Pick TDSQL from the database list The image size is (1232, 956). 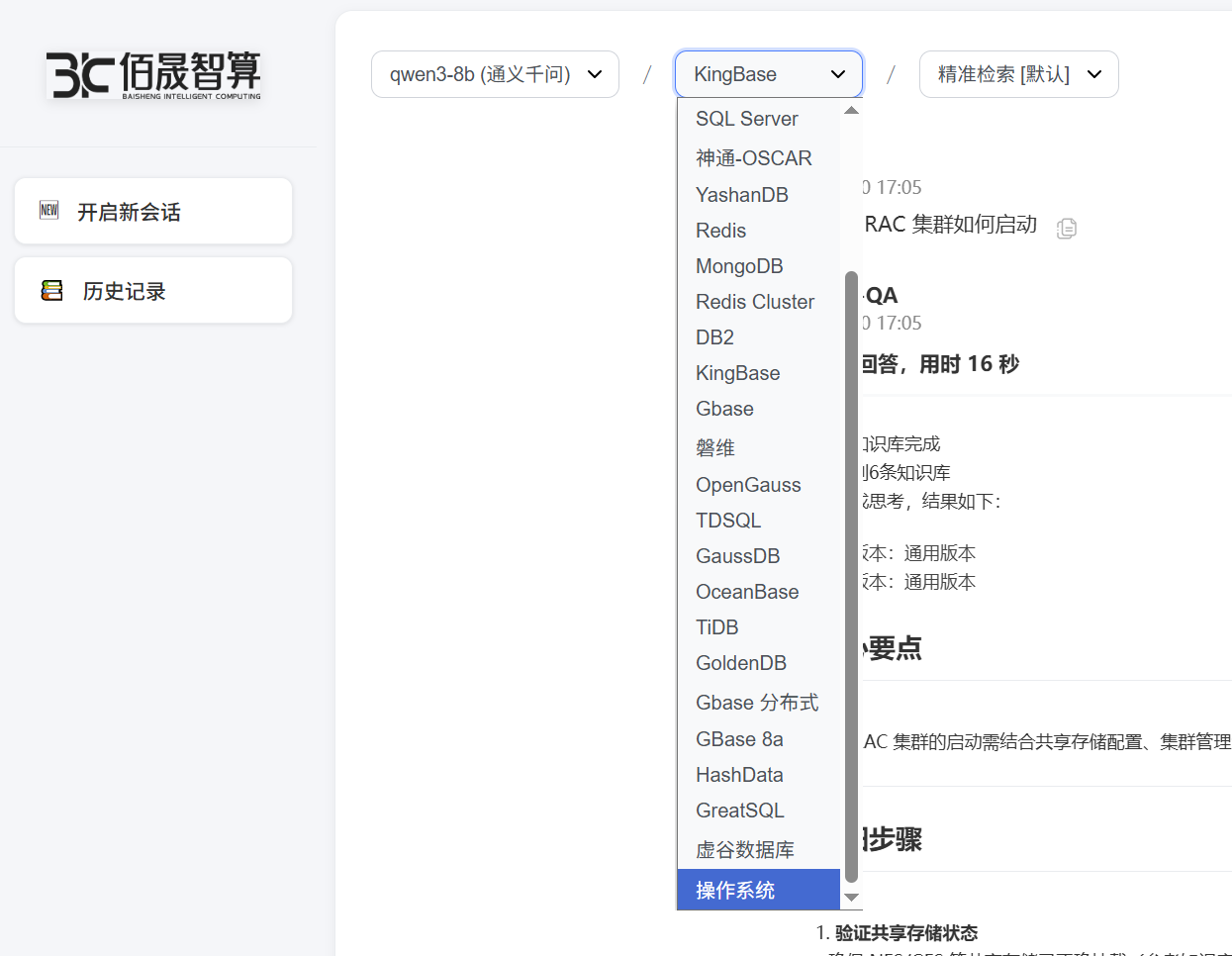click(x=759, y=521)
